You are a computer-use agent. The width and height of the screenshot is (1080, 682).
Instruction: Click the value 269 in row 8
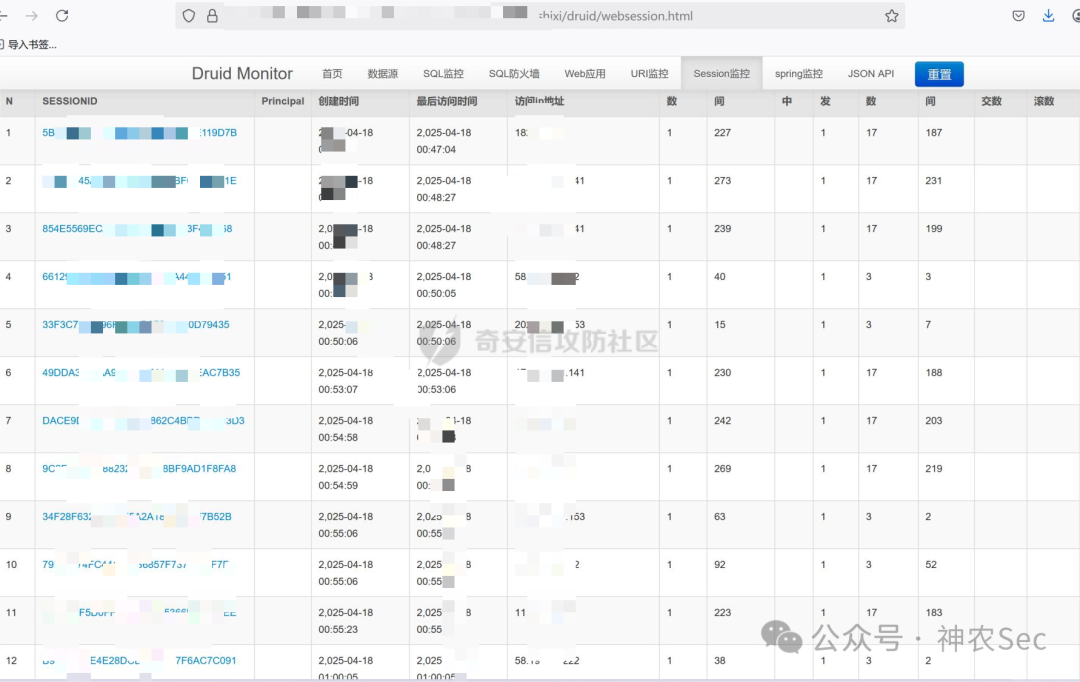click(723, 468)
